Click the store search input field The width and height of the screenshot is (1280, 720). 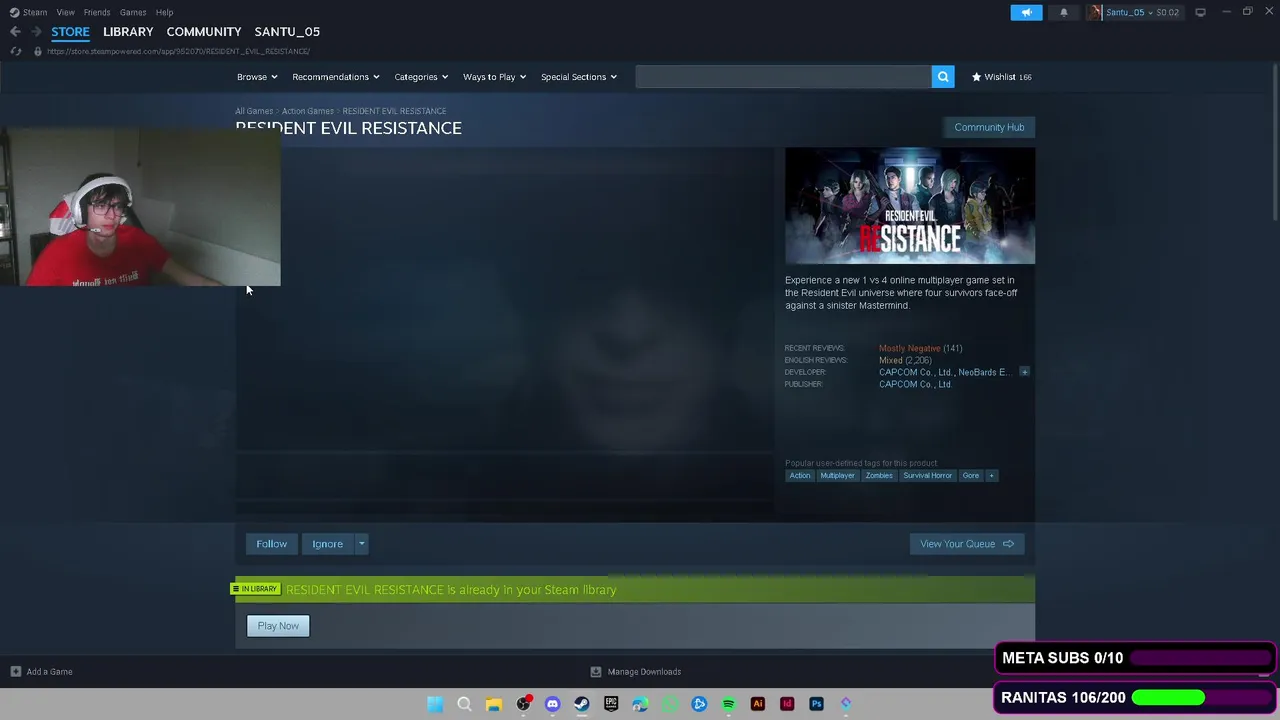[x=783, y=77]
